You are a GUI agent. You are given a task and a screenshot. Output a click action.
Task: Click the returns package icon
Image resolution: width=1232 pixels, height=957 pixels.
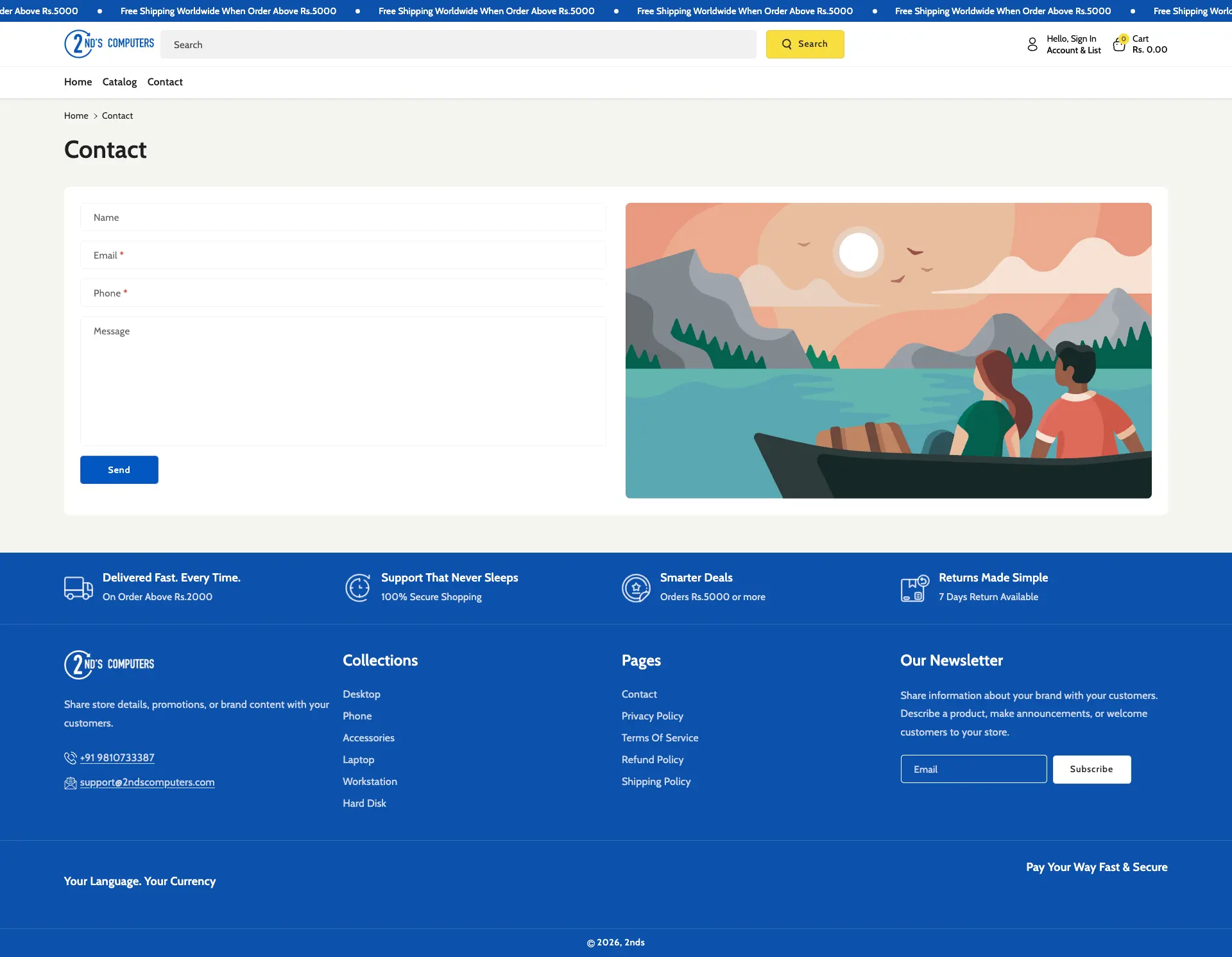[915, 587]
